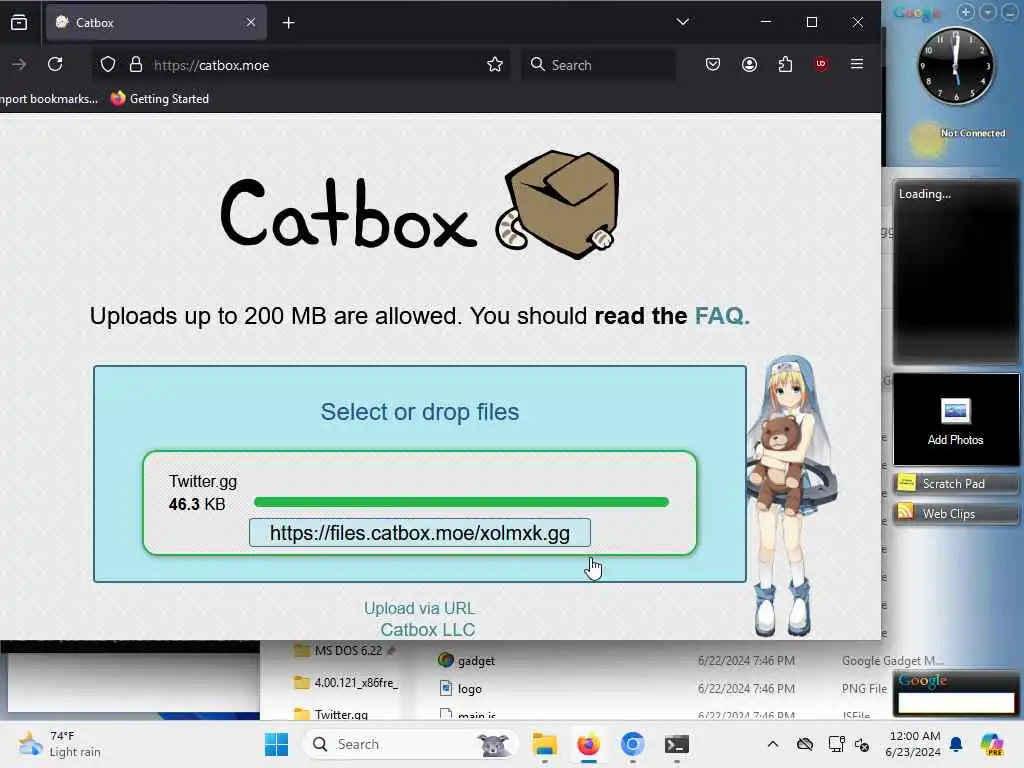The height and width of the screenshot is (768, 1024).
Task: Open the Upload via URL link
Action: click(419, 608)
